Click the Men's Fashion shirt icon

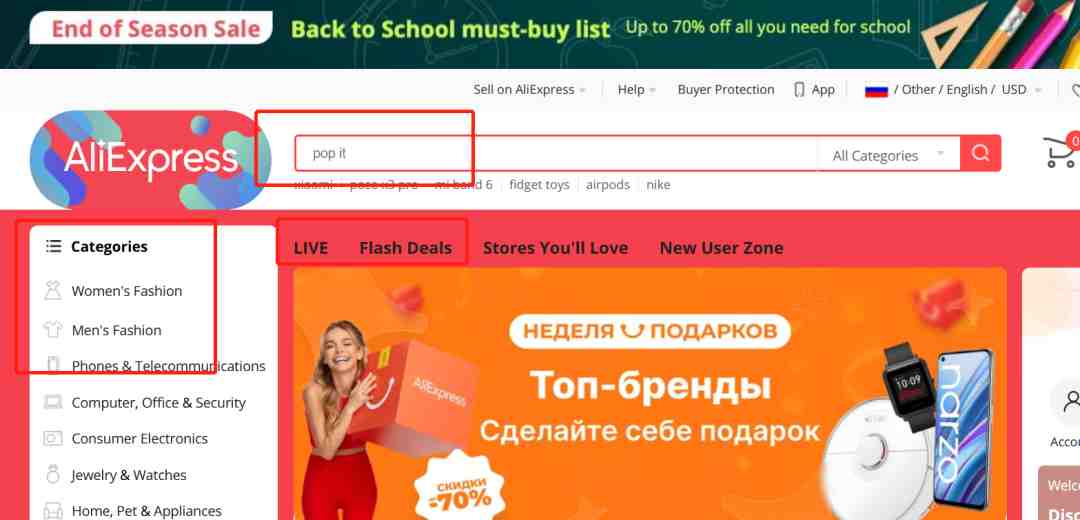pos(52,330)
